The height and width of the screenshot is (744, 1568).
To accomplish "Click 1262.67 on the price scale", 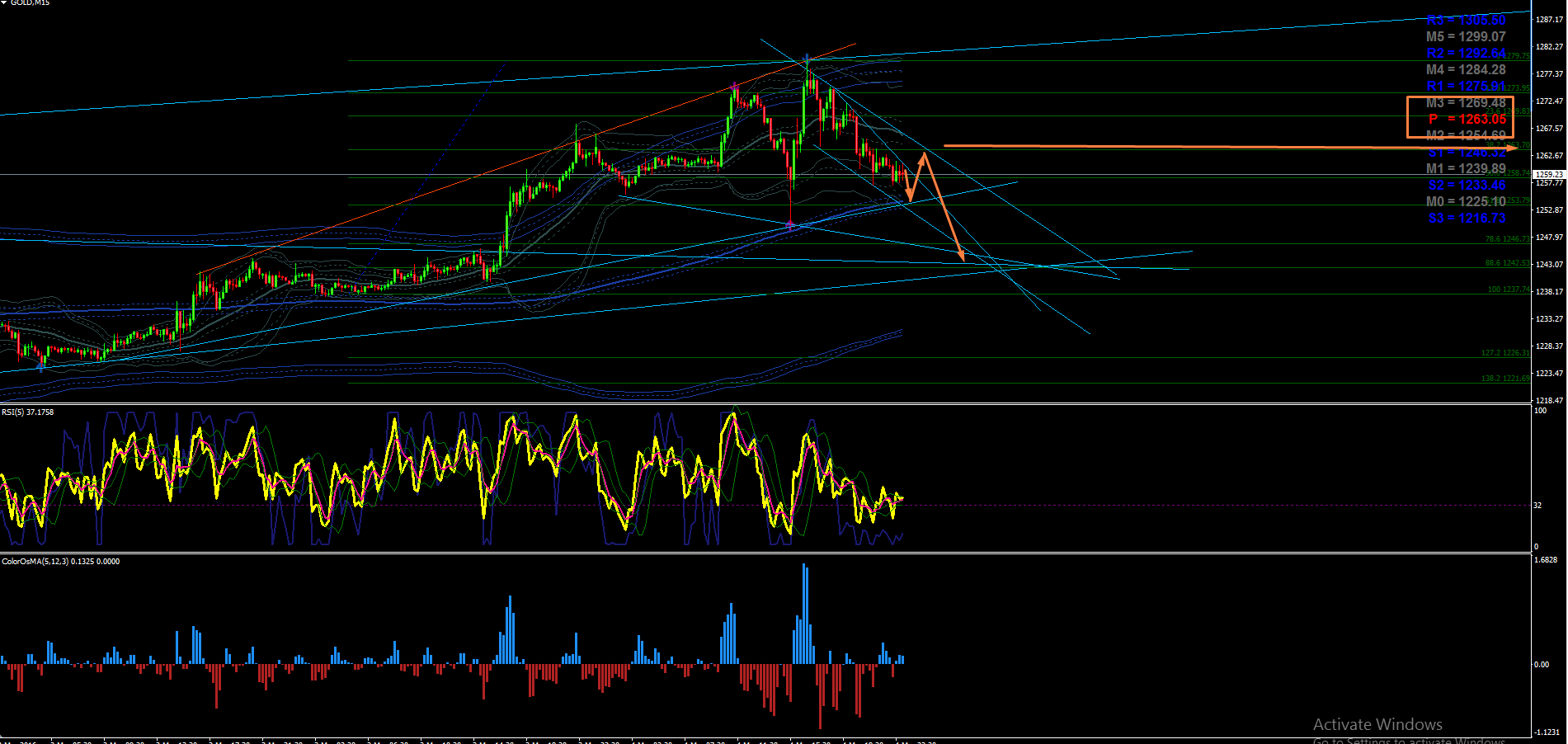I will [1550, 155].
